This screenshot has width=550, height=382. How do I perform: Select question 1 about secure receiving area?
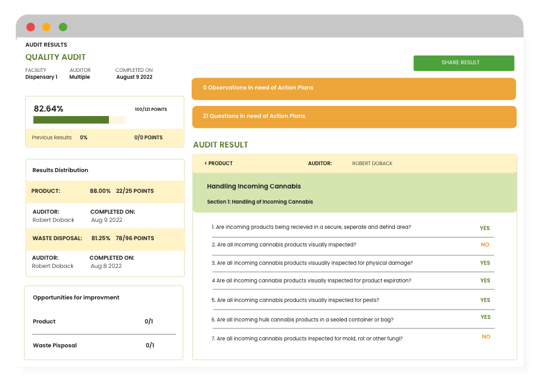pyautogui.click(x=311, y=227)
